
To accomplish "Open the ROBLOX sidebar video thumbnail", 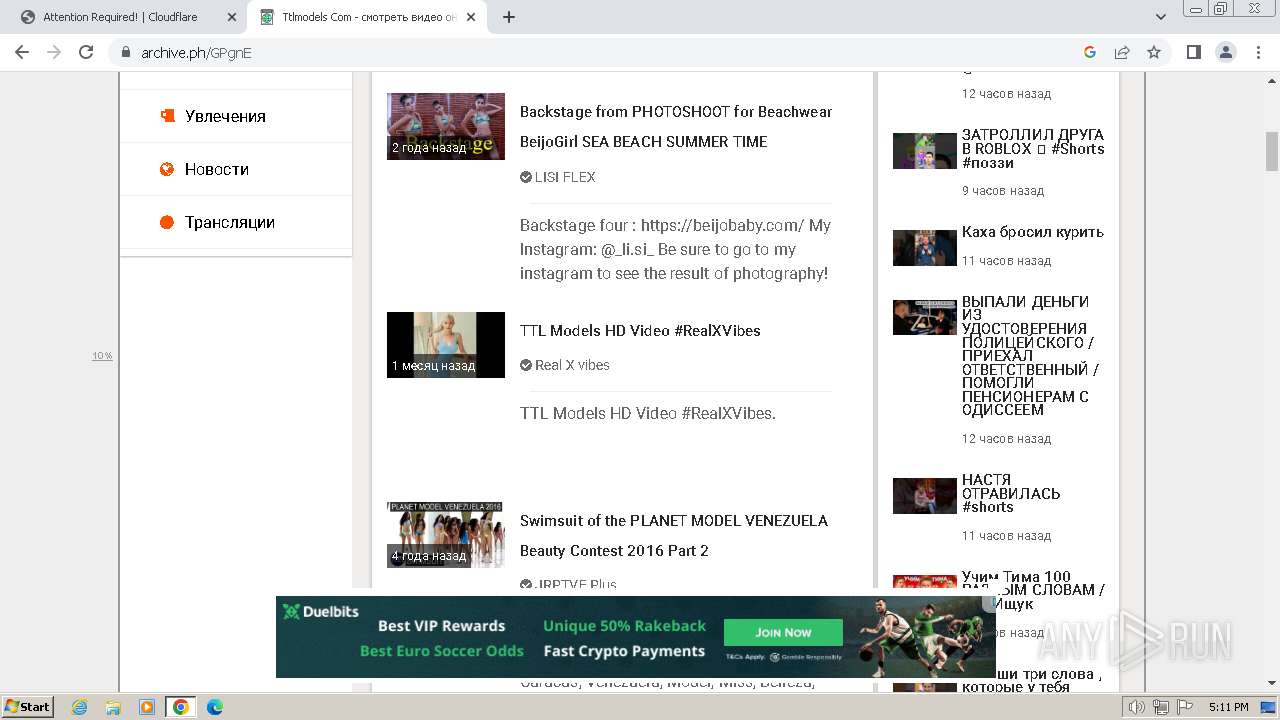I will [925, 151].
